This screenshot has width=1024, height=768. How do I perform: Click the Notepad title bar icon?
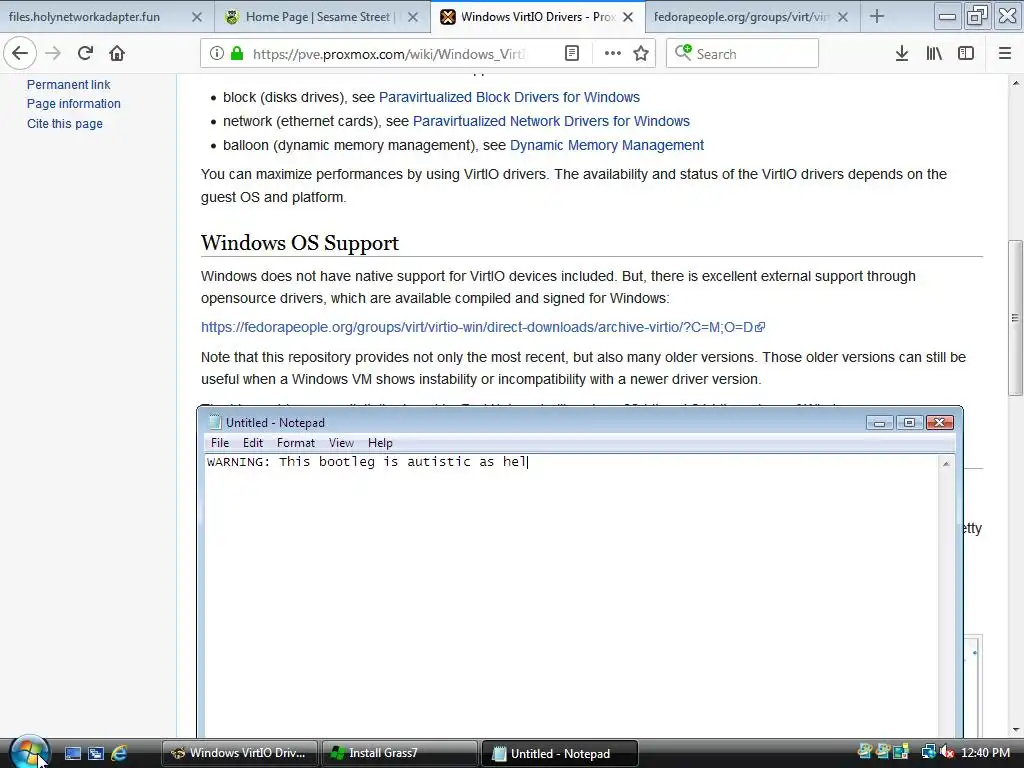pos(214,423)
